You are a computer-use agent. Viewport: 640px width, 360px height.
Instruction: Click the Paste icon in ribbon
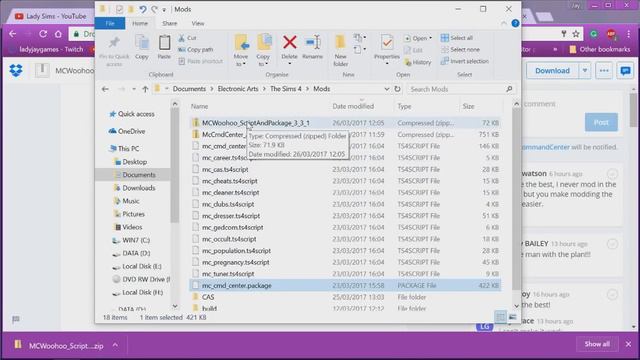point(164,42)
